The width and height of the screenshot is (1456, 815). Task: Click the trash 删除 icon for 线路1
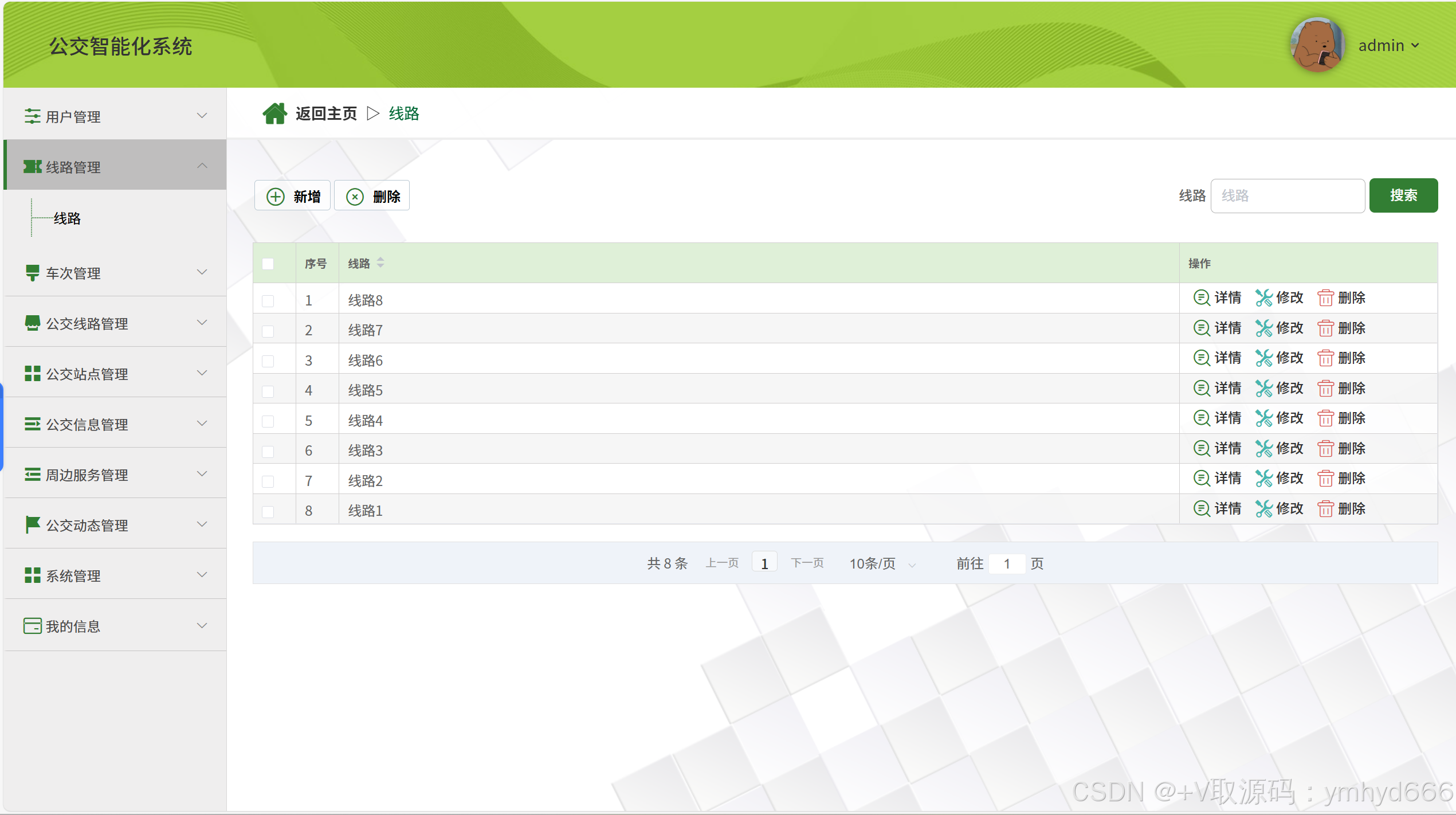[x=1325, y=509]
